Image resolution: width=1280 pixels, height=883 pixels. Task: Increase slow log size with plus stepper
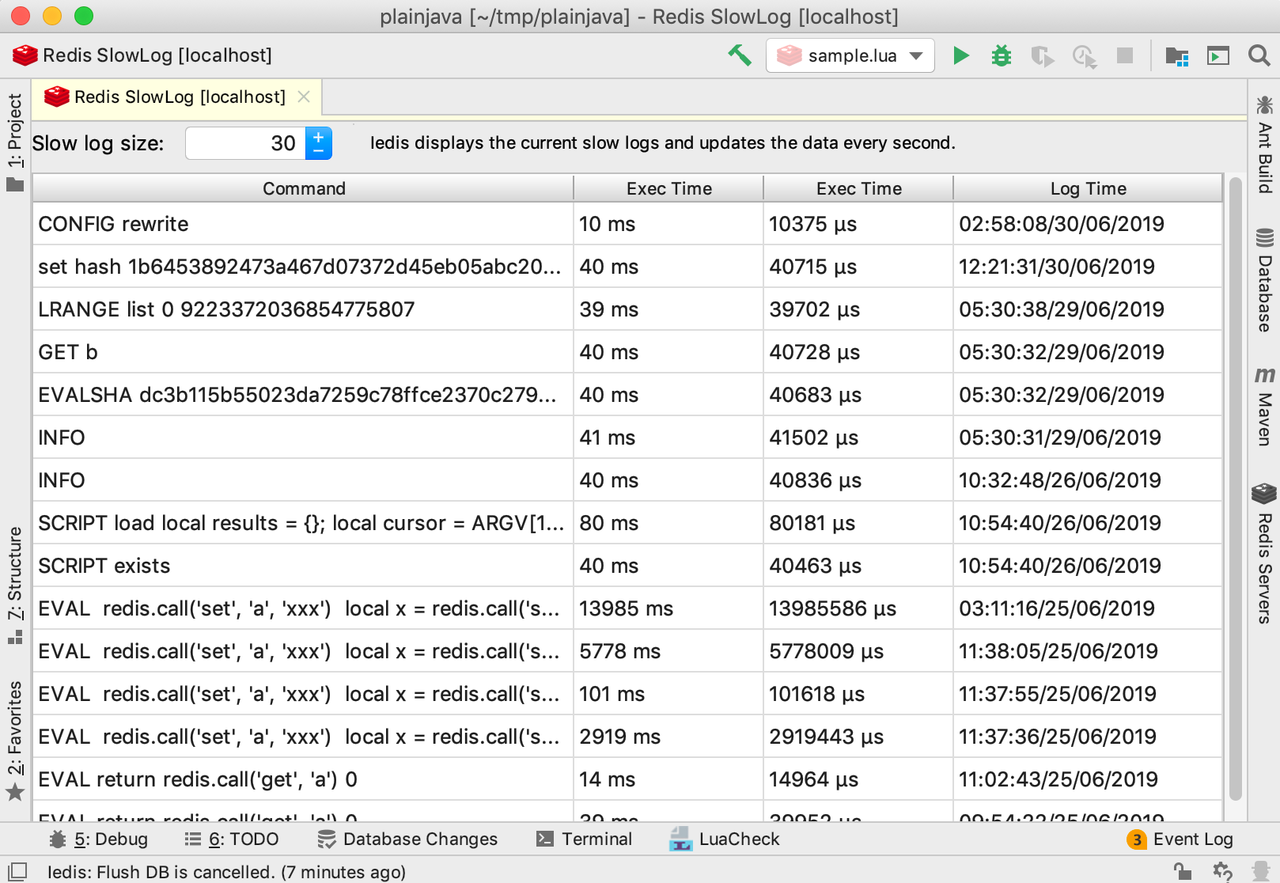[318, 136]
